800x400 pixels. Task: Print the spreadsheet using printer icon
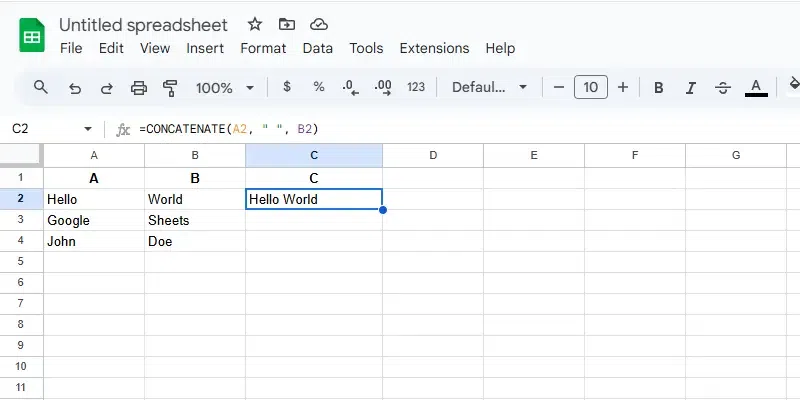(x=139, y=87)
